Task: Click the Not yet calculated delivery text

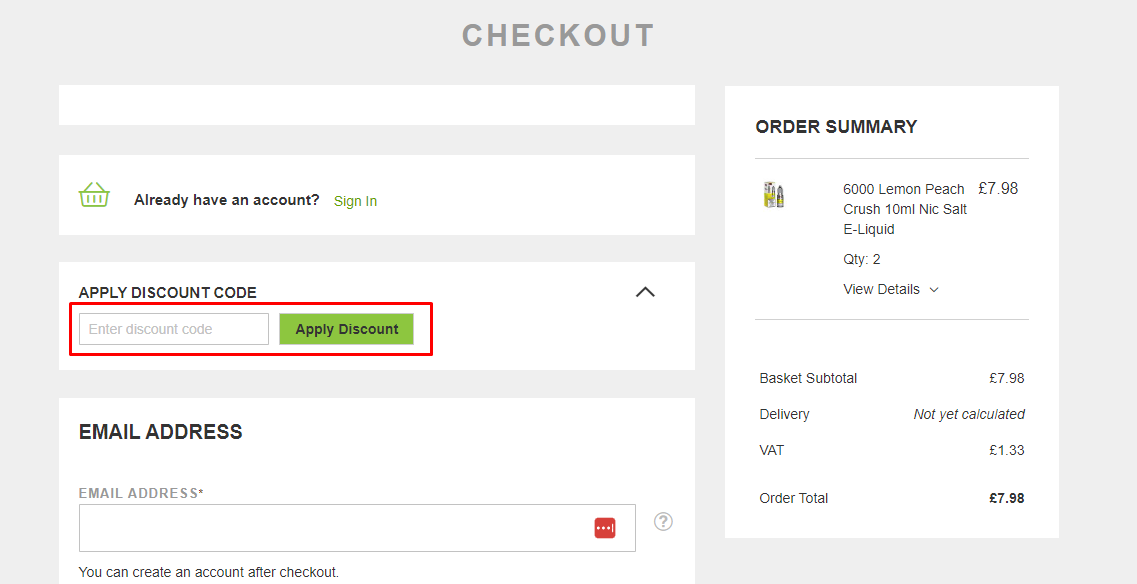Action: 968,413
